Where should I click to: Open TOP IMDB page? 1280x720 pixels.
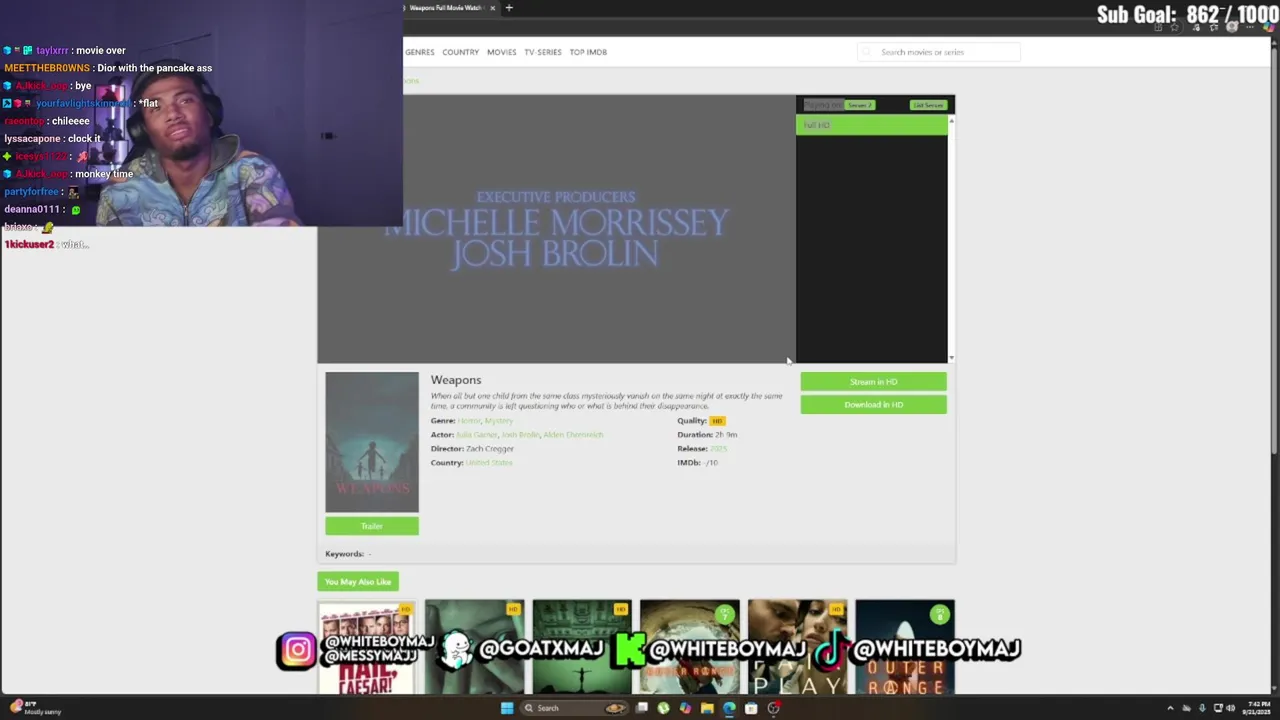[x=588, y=52]
